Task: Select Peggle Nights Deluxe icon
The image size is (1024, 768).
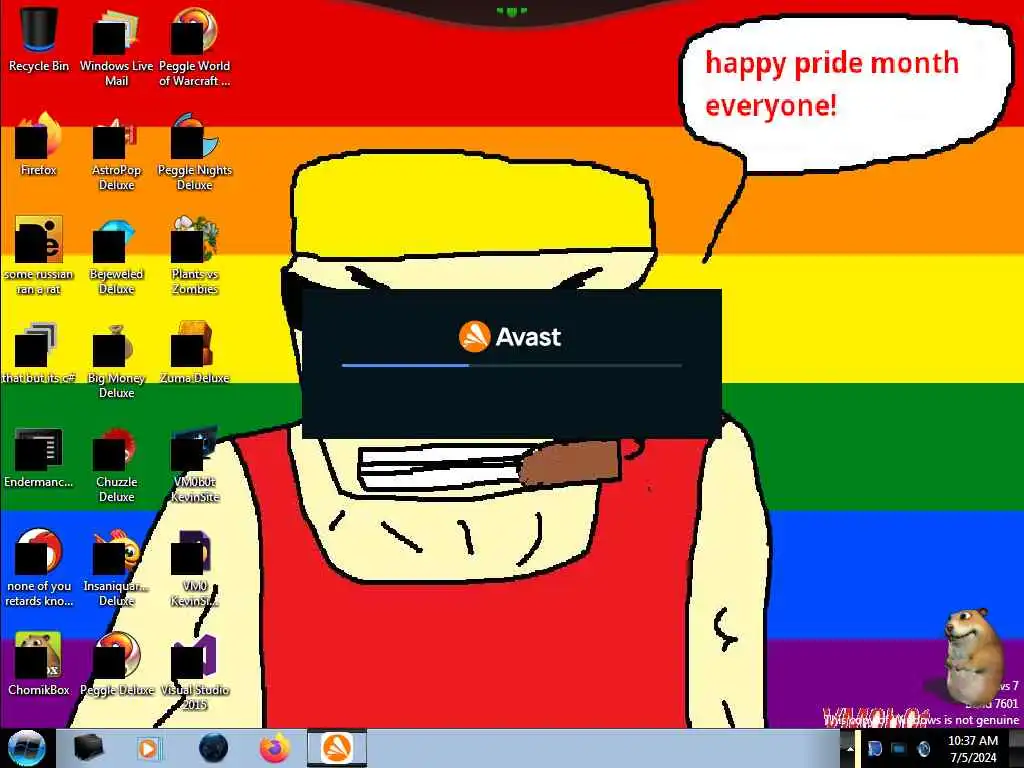Action: (x=194, y=152)
